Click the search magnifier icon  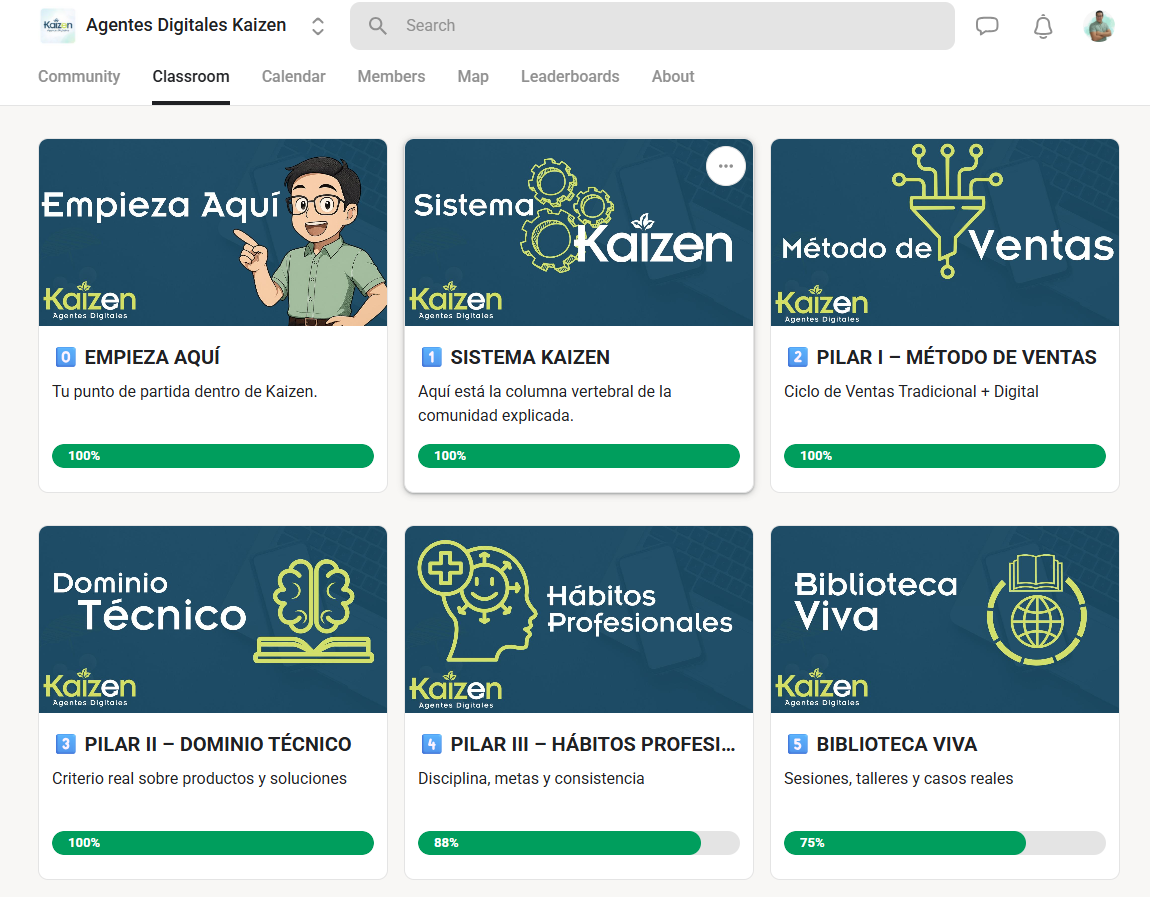[x=378, y=26]
